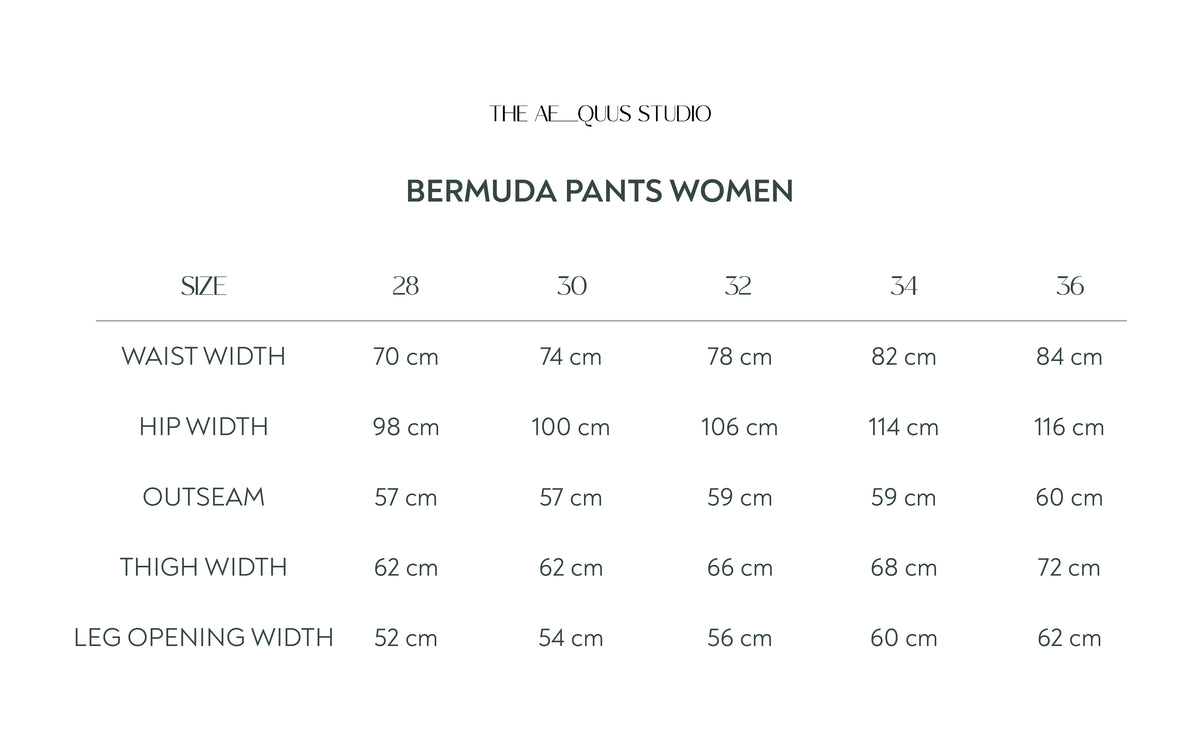Click waist width value 70 cm
The width and height of the screenshot is (1200, 750).
[x=405, y=357]
